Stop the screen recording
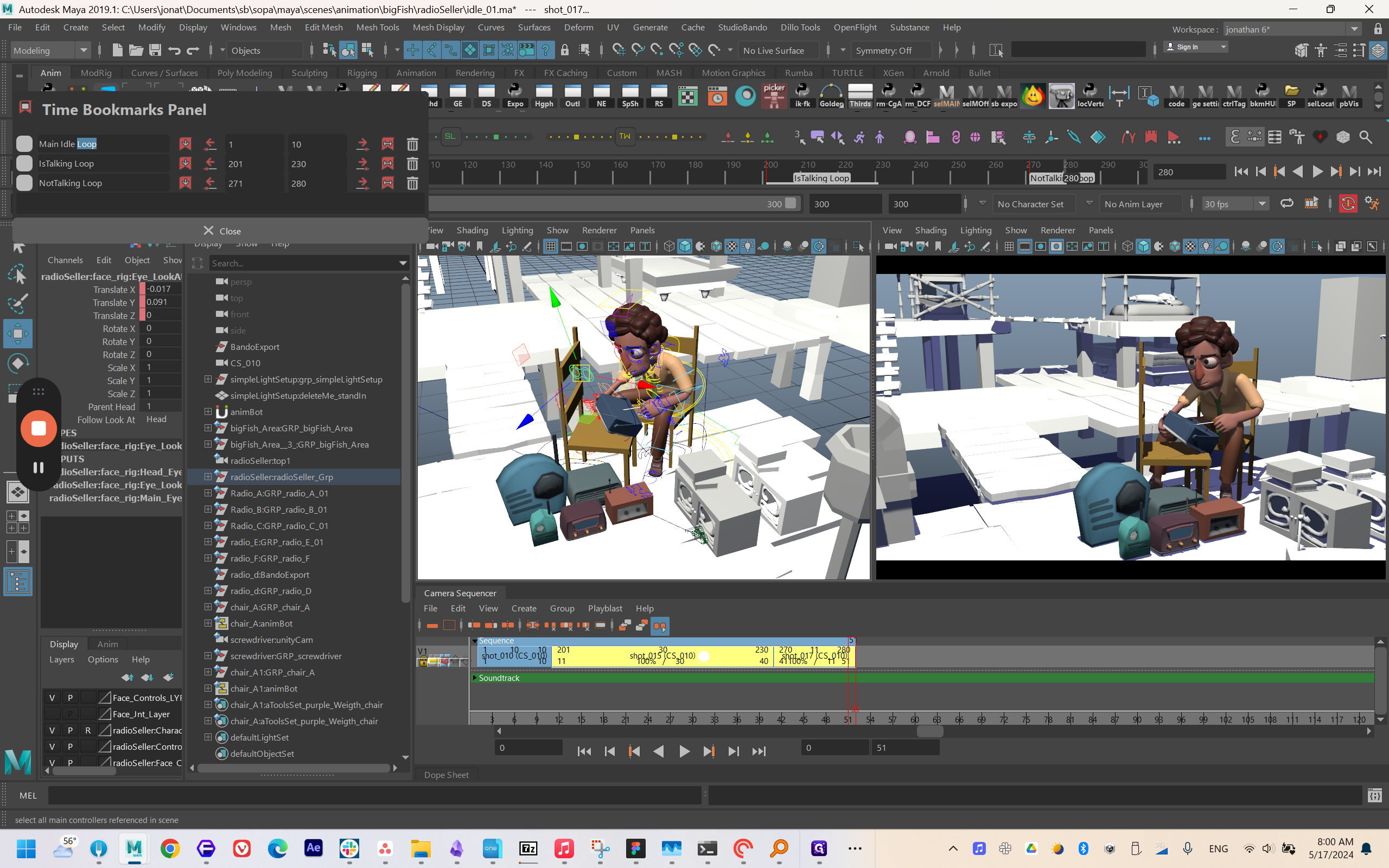The image size is (1389, 868). pyautogui.click(x=39, y=427)
